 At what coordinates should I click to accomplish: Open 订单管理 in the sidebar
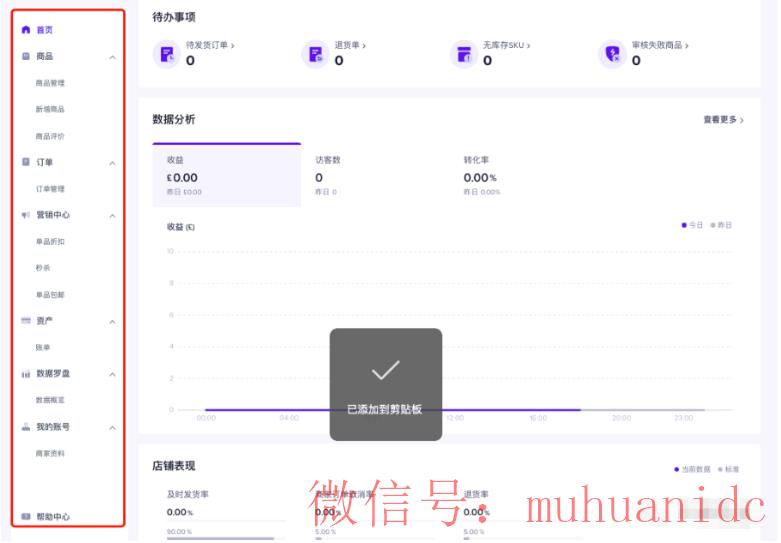tap(50, 189)
